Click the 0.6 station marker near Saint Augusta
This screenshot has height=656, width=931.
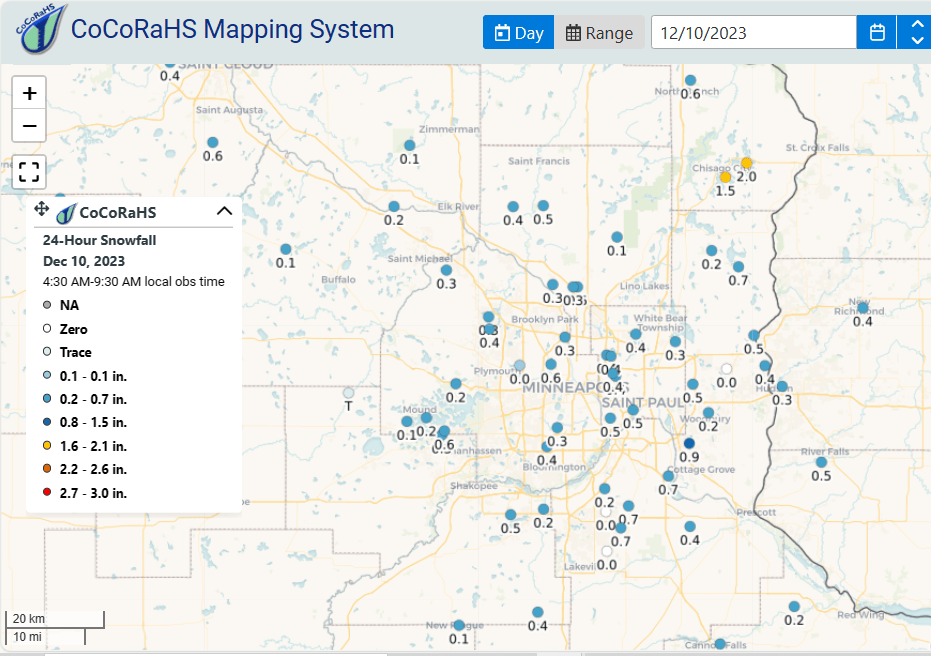(x=212, y=142)
